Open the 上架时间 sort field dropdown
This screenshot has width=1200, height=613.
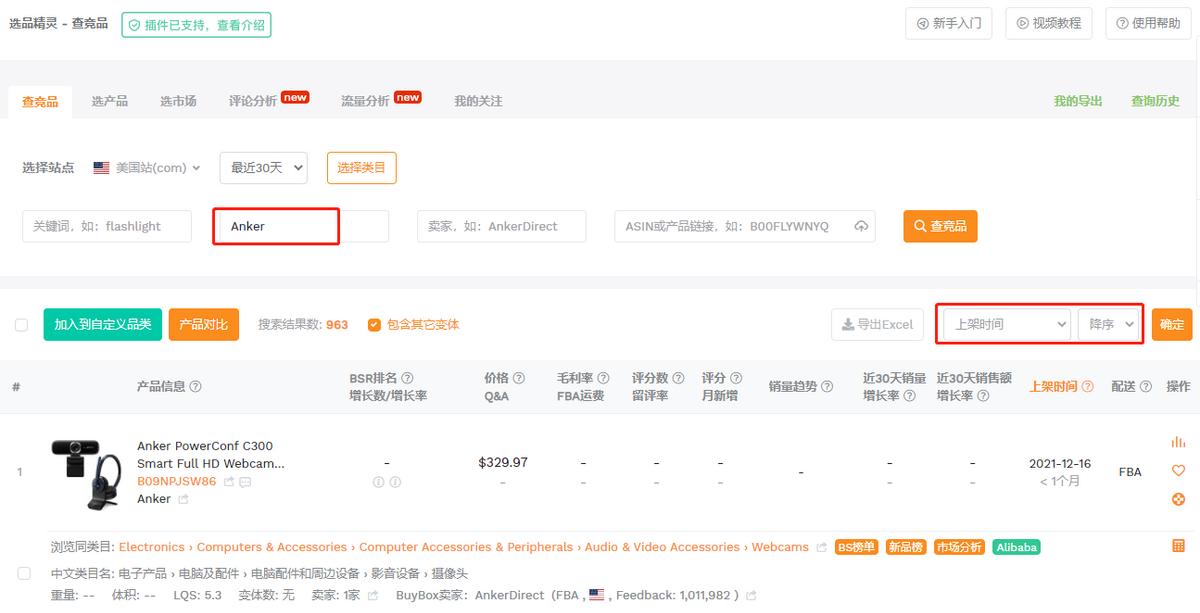tap(1003, 324)
